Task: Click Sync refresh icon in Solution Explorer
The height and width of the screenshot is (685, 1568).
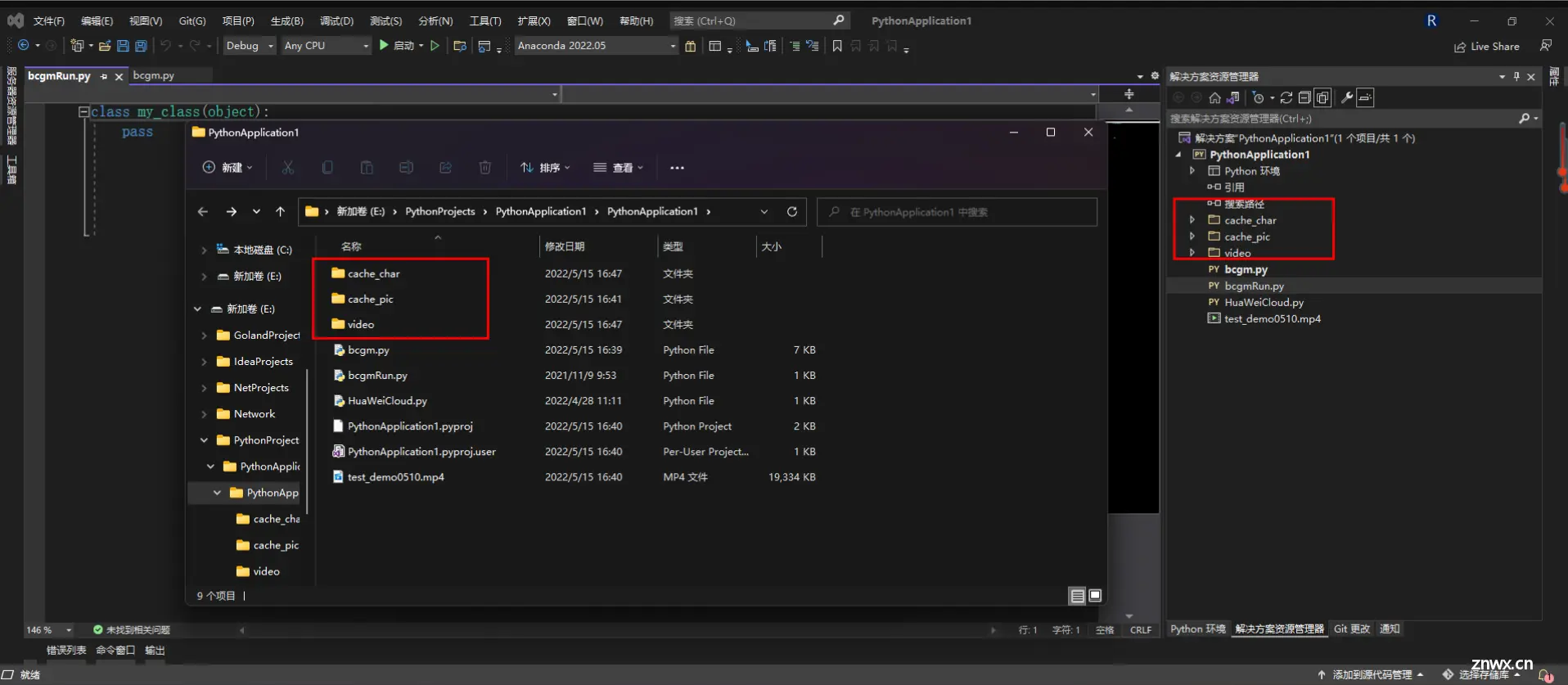Action: pos(1286,97)
